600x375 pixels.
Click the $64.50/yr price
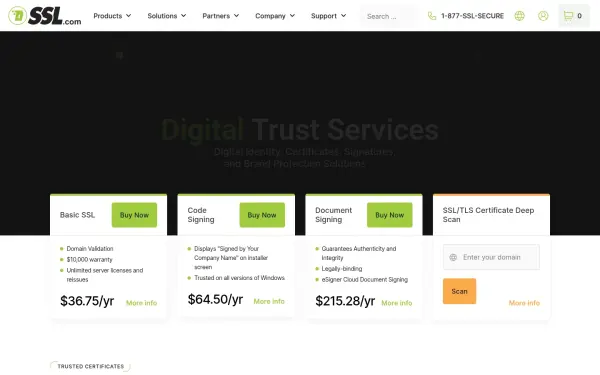click(215, 299)
